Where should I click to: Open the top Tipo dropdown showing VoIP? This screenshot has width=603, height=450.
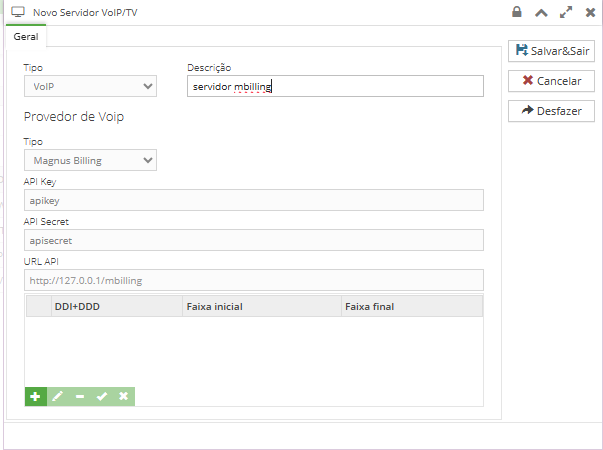pyautogui.click(x=90, y=87)
